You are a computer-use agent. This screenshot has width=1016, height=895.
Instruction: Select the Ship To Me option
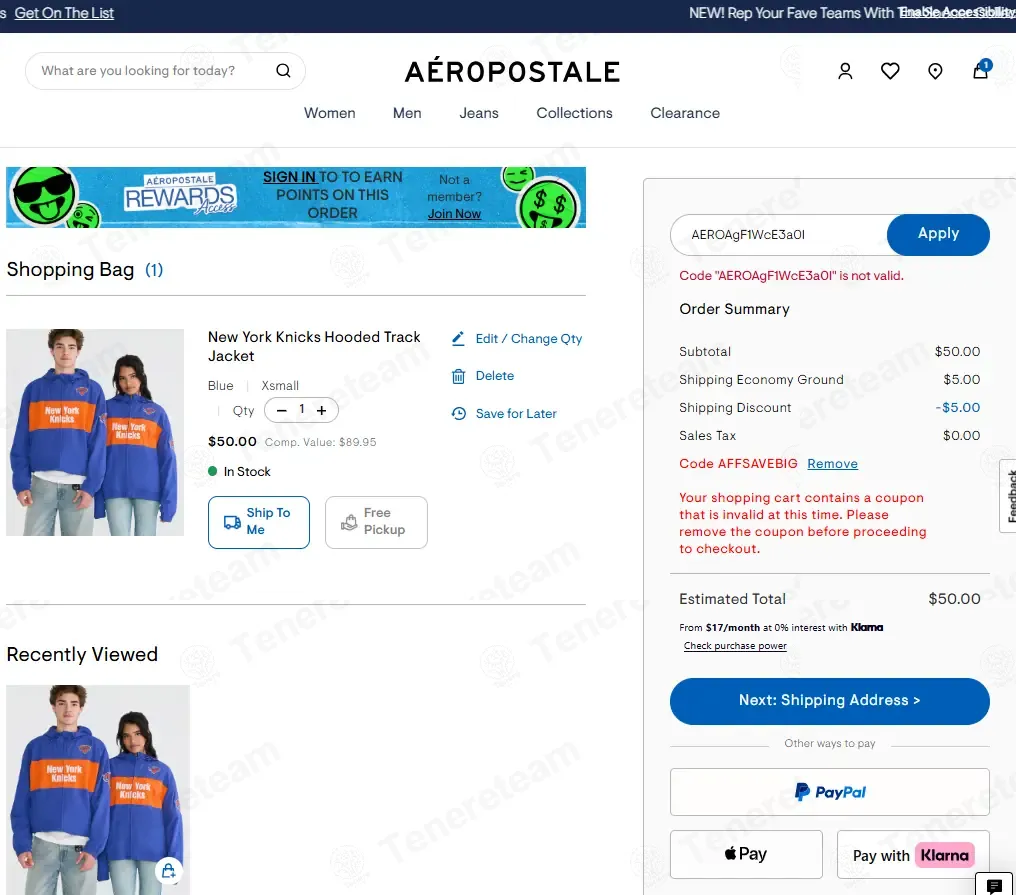(259, 522)
